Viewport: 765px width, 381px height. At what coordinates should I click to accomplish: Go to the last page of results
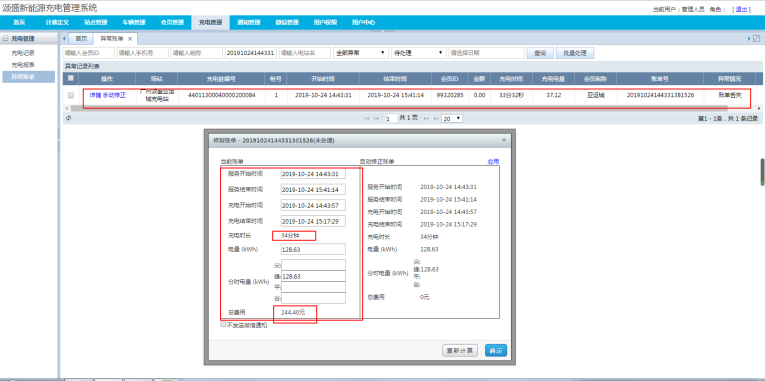coord(435,119)
